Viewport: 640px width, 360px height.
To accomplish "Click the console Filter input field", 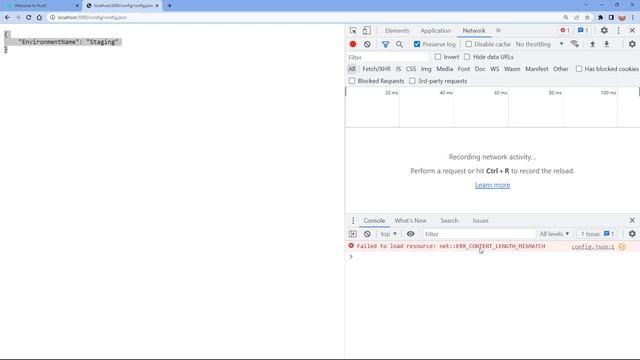I will [479, 234].
